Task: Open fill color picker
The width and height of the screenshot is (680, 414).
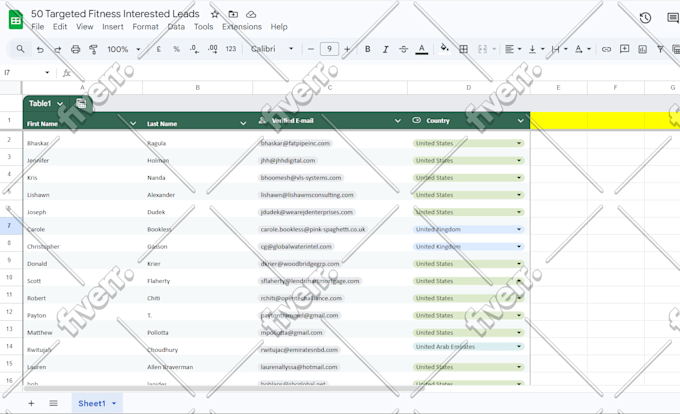Action: (x=445, y=49)
